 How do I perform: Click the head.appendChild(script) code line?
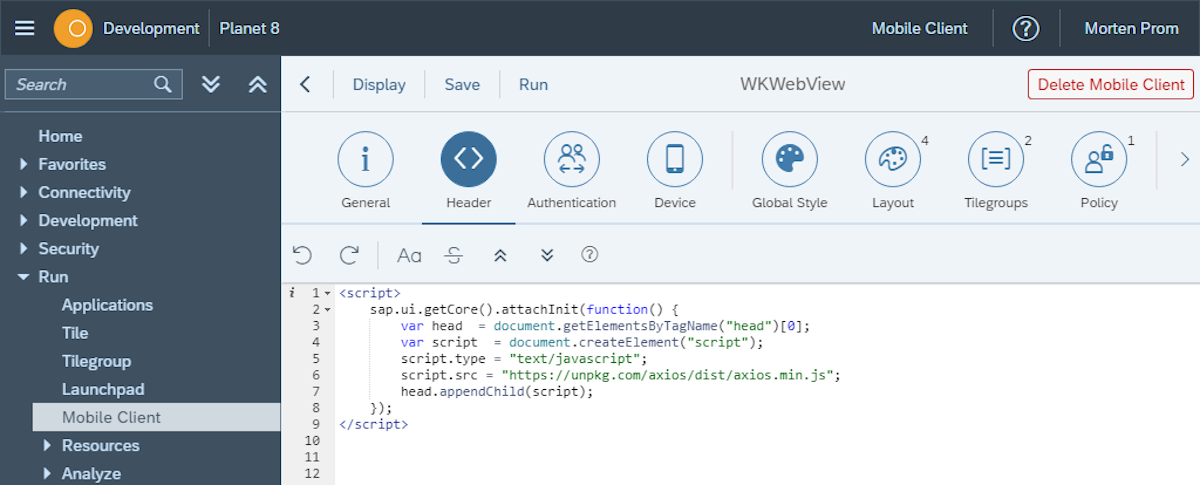click(497, 392)
